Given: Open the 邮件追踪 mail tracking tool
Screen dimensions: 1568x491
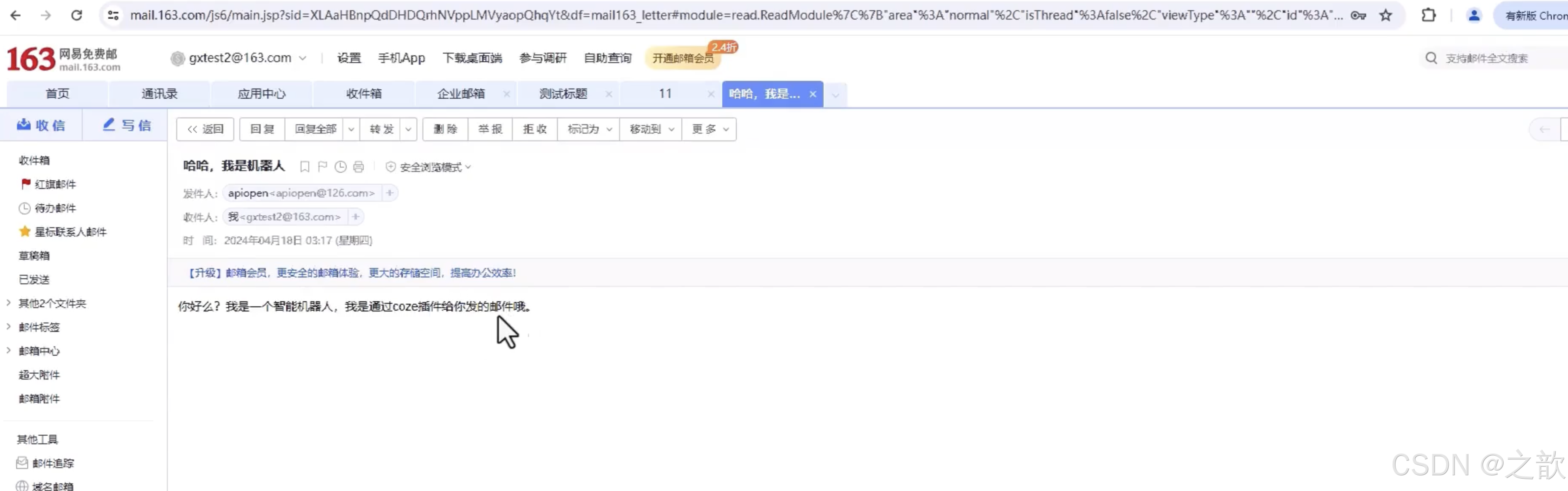Looking at the screenshot, I should [x=52, y=463].
